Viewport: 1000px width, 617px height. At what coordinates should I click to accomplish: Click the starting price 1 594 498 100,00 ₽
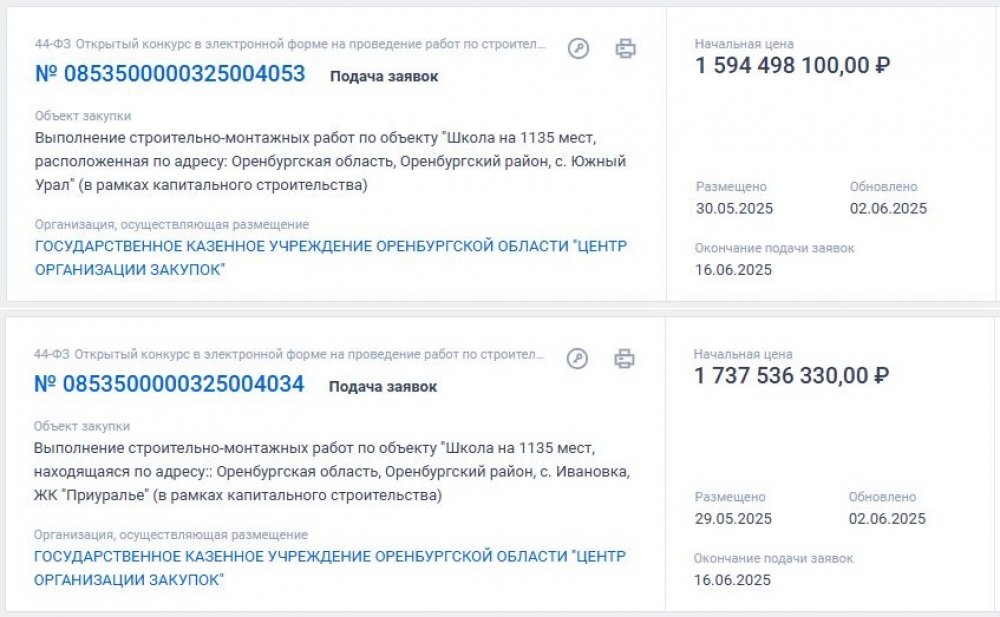coord(793,65)
